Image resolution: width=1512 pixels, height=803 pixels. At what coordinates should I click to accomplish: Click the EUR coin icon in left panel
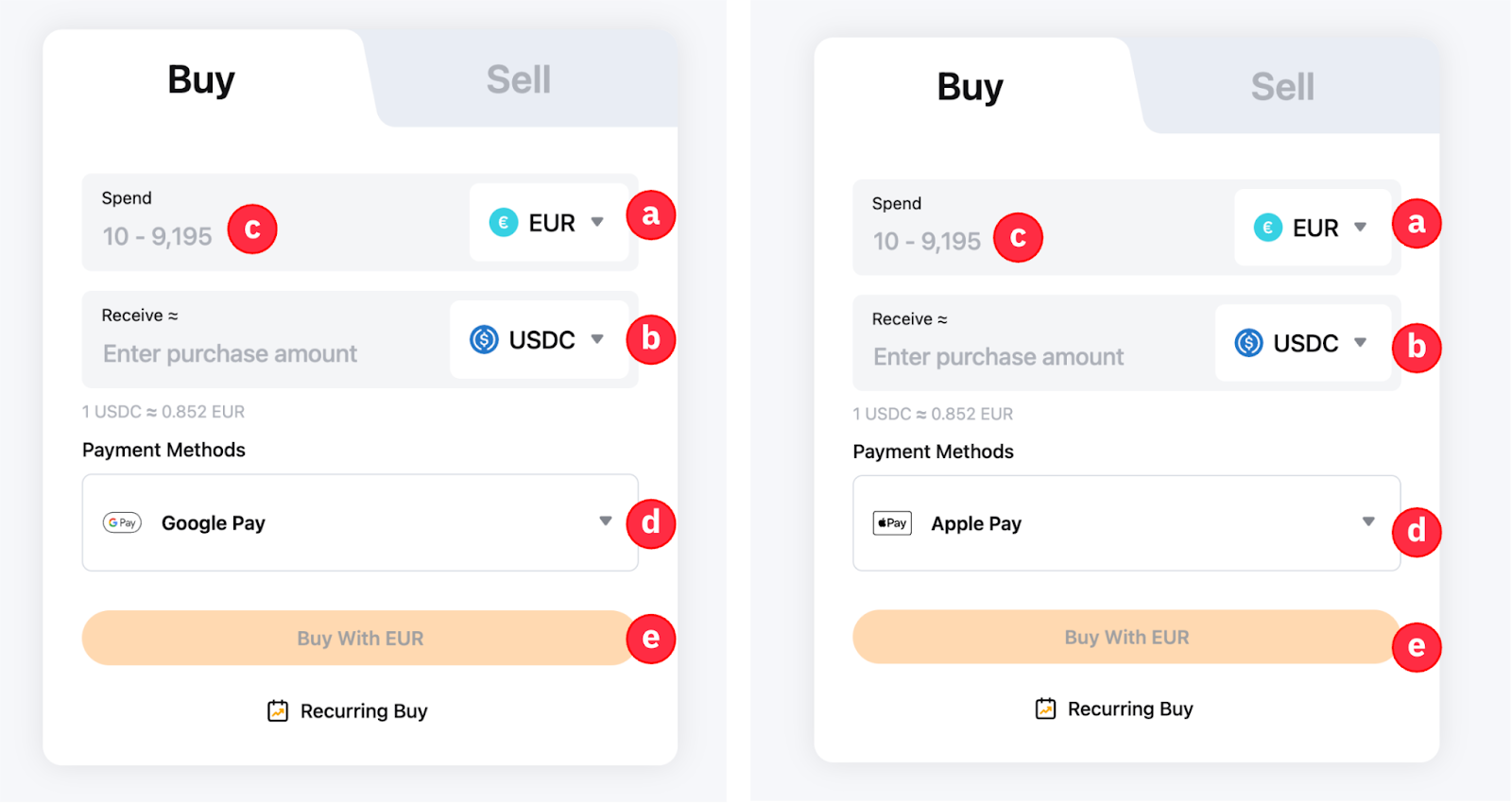pos(504,223)
